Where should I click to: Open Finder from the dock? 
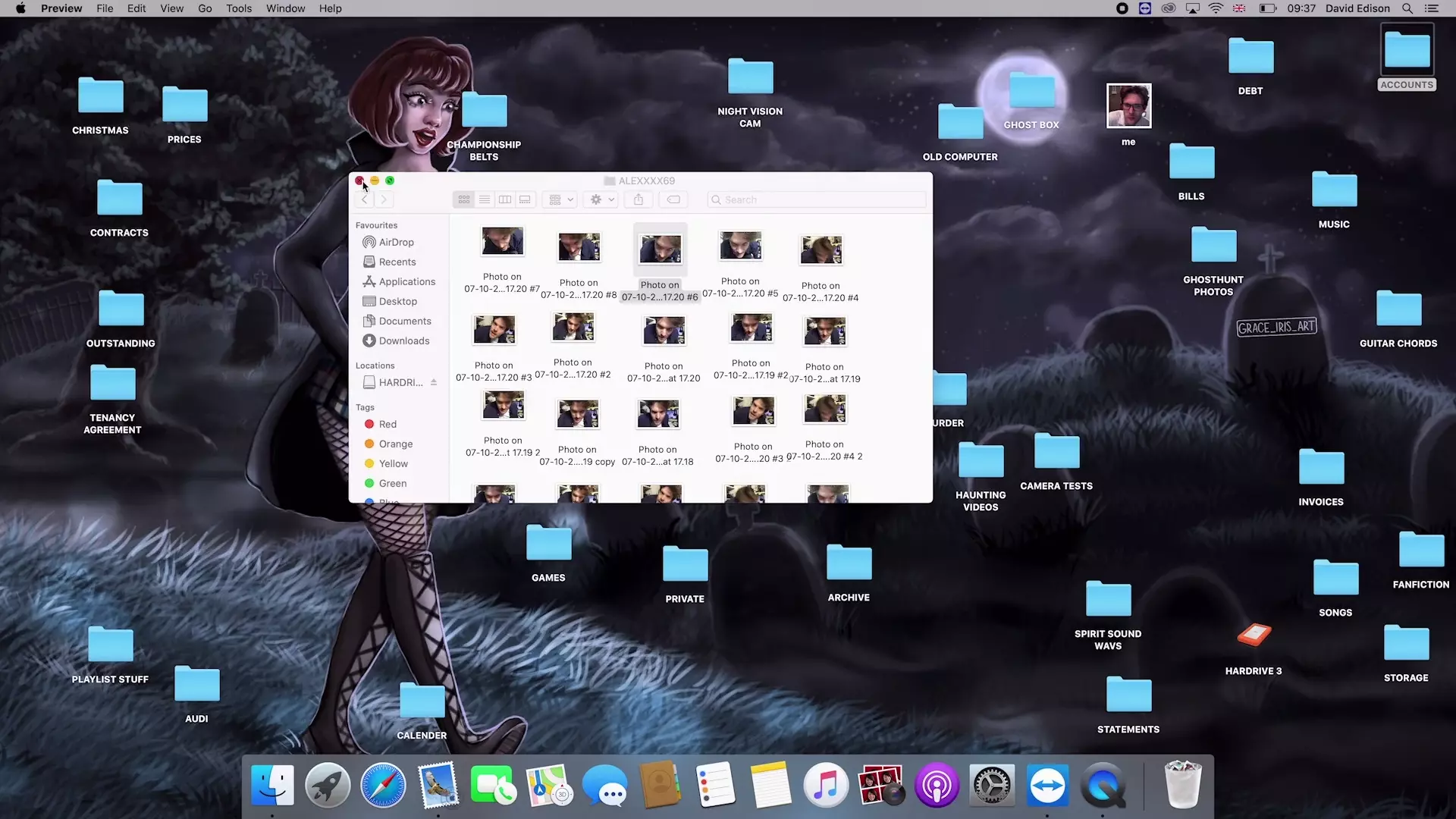click(272, 785)
